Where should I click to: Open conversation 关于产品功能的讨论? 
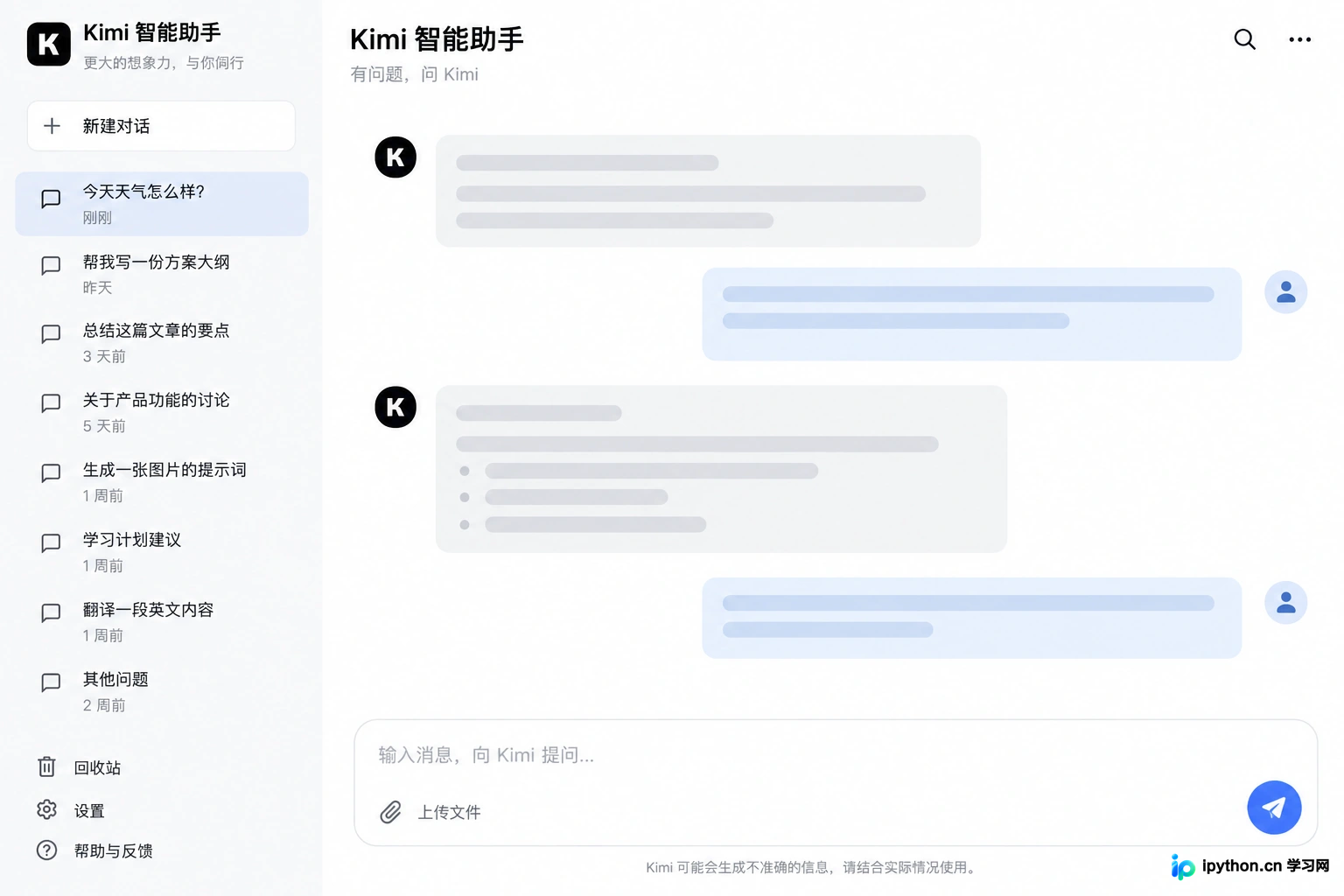162,412
